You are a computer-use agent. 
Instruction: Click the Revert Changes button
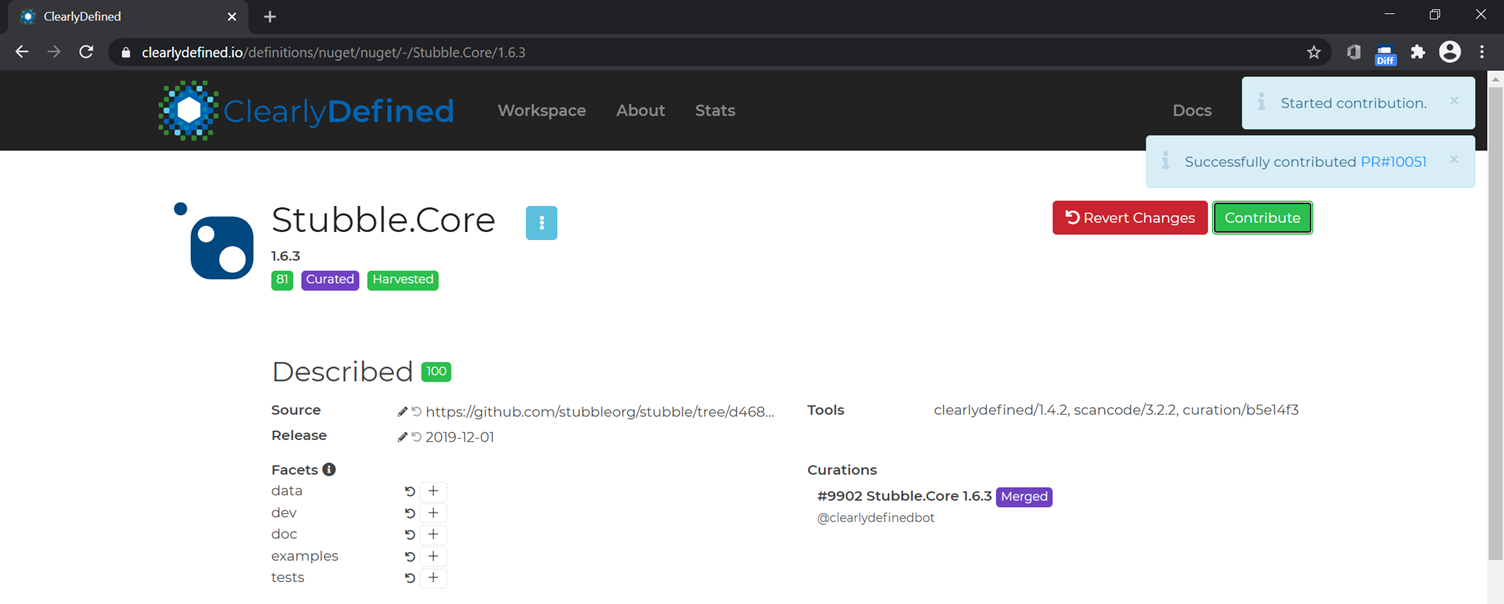coord(1130,218)
